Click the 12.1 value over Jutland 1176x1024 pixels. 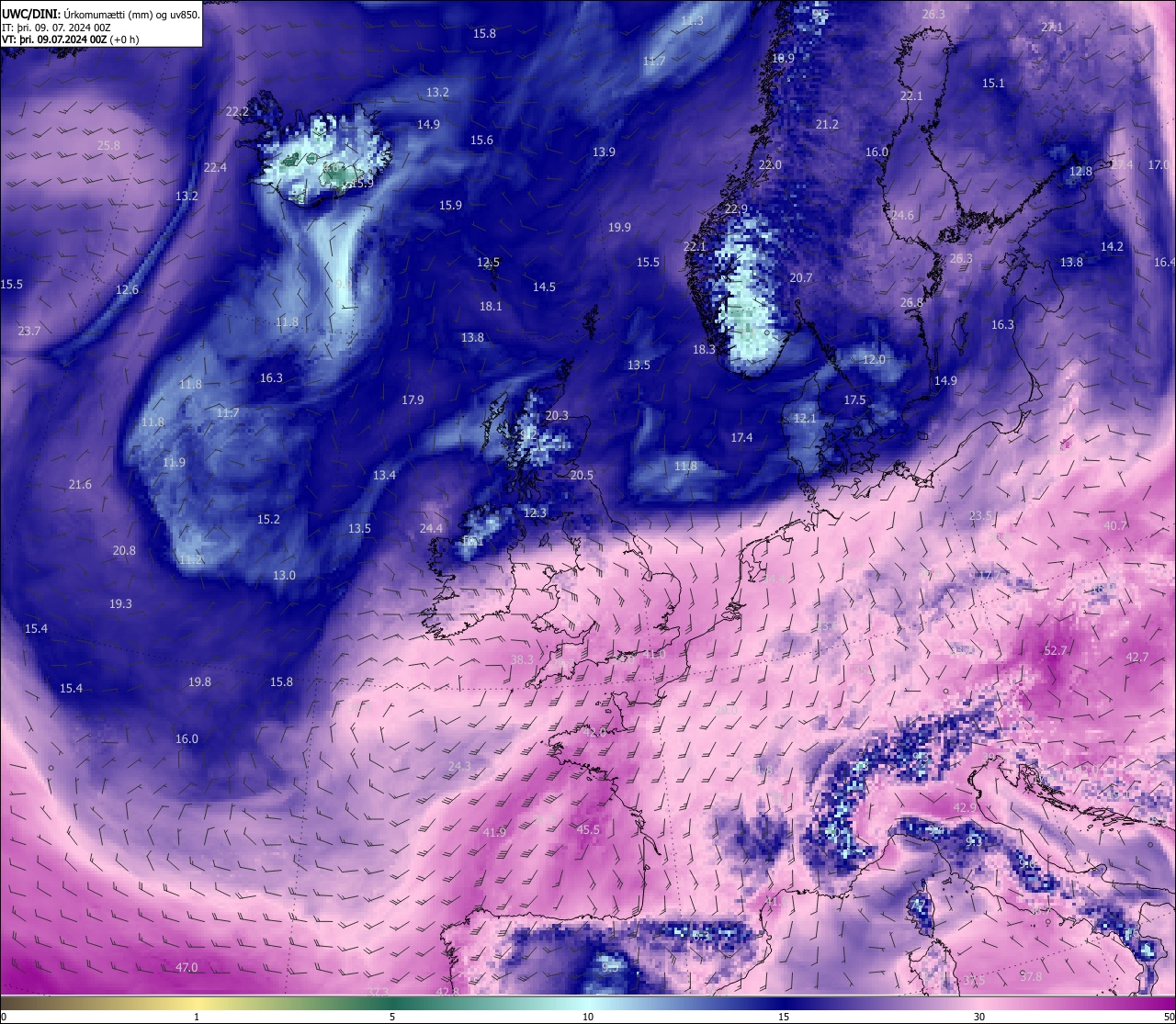805,419
